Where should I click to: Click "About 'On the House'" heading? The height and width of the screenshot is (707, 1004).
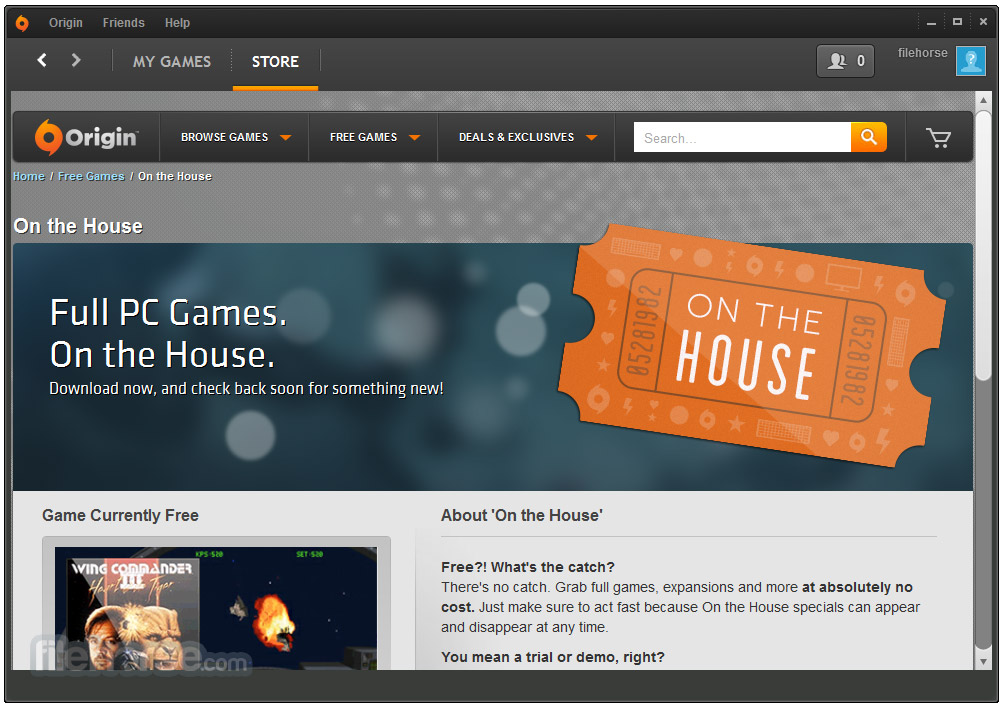[x=522, y=516]
